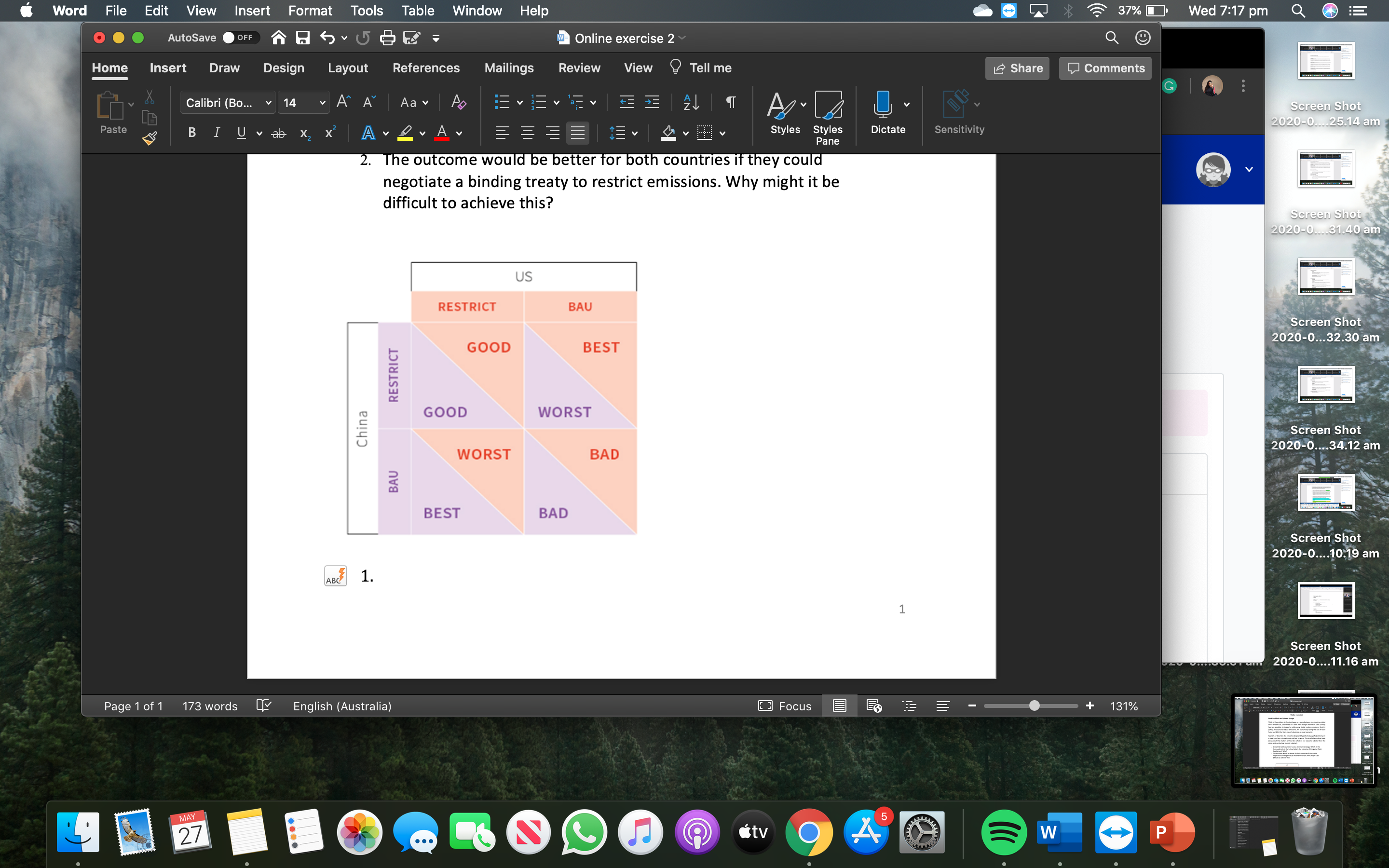Screen dimensions: 1389x868
Task: Click the Undo icon
Action: (x=326, y=37)
